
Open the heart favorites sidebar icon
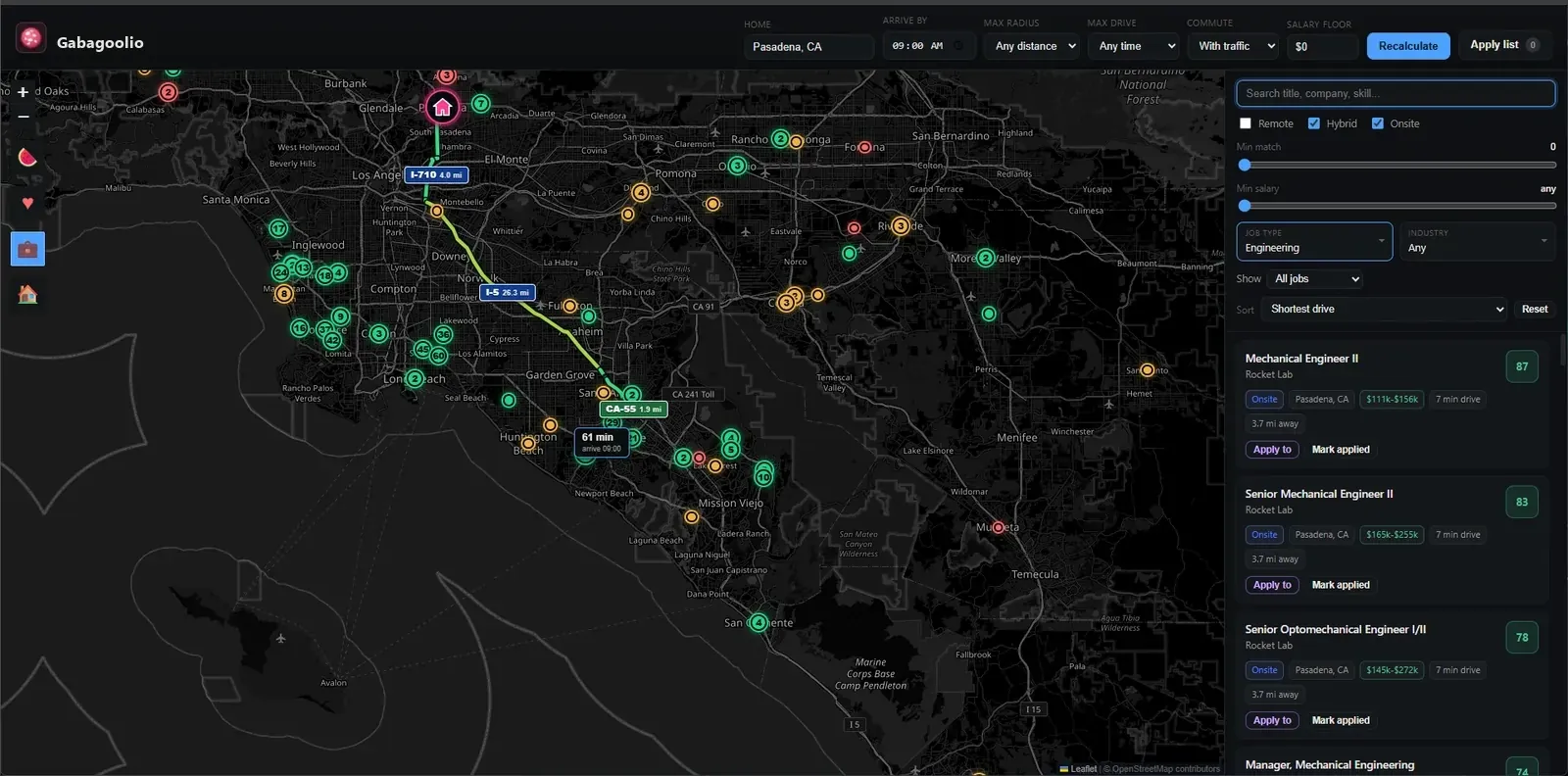(27, 203)
